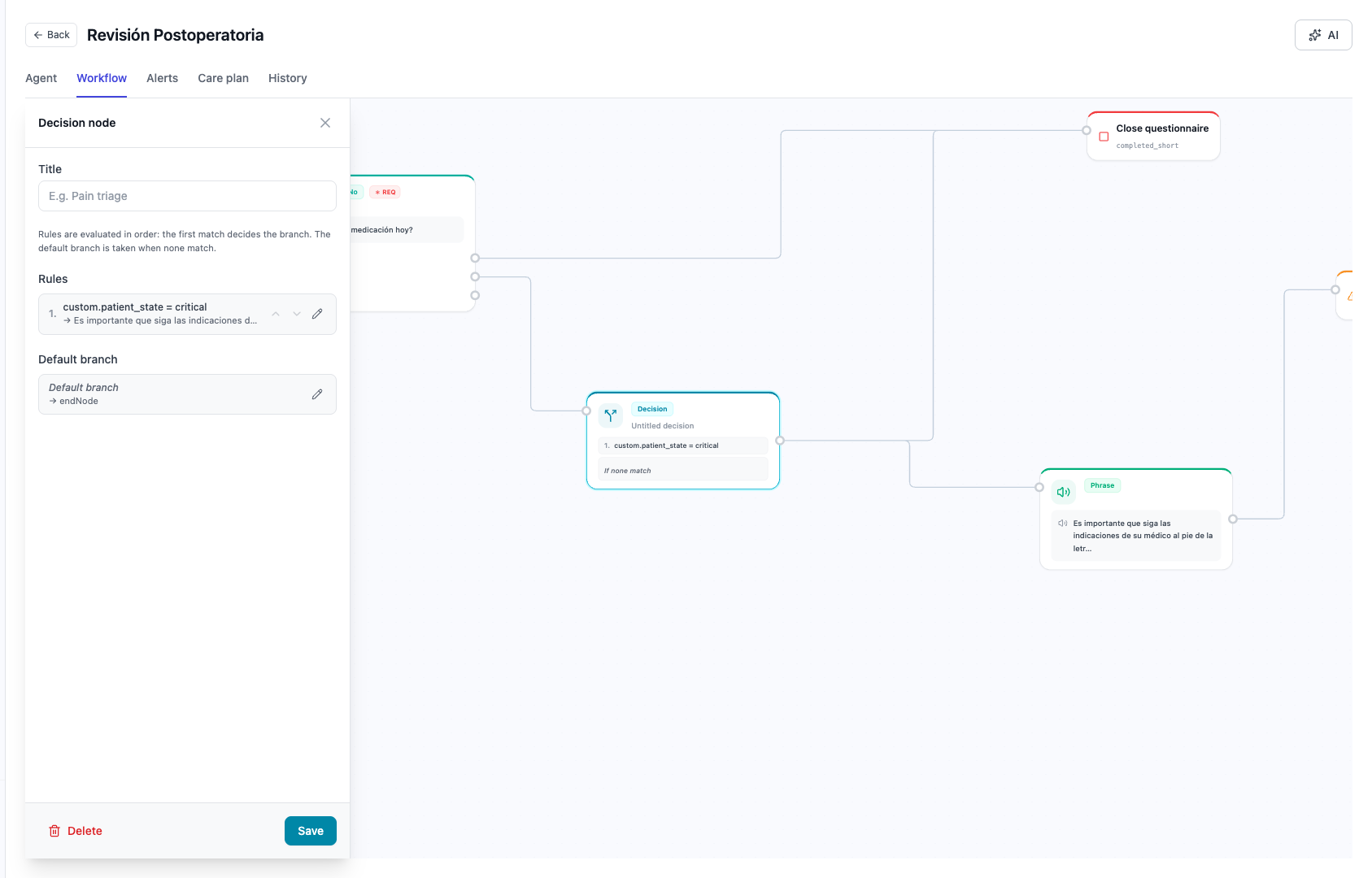Select the Workflow tab

102,78
